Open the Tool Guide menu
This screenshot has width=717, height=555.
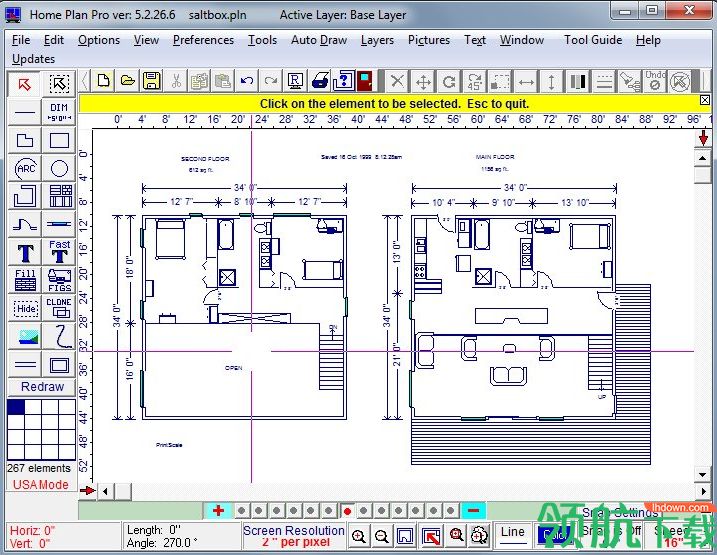pos(593,40)
